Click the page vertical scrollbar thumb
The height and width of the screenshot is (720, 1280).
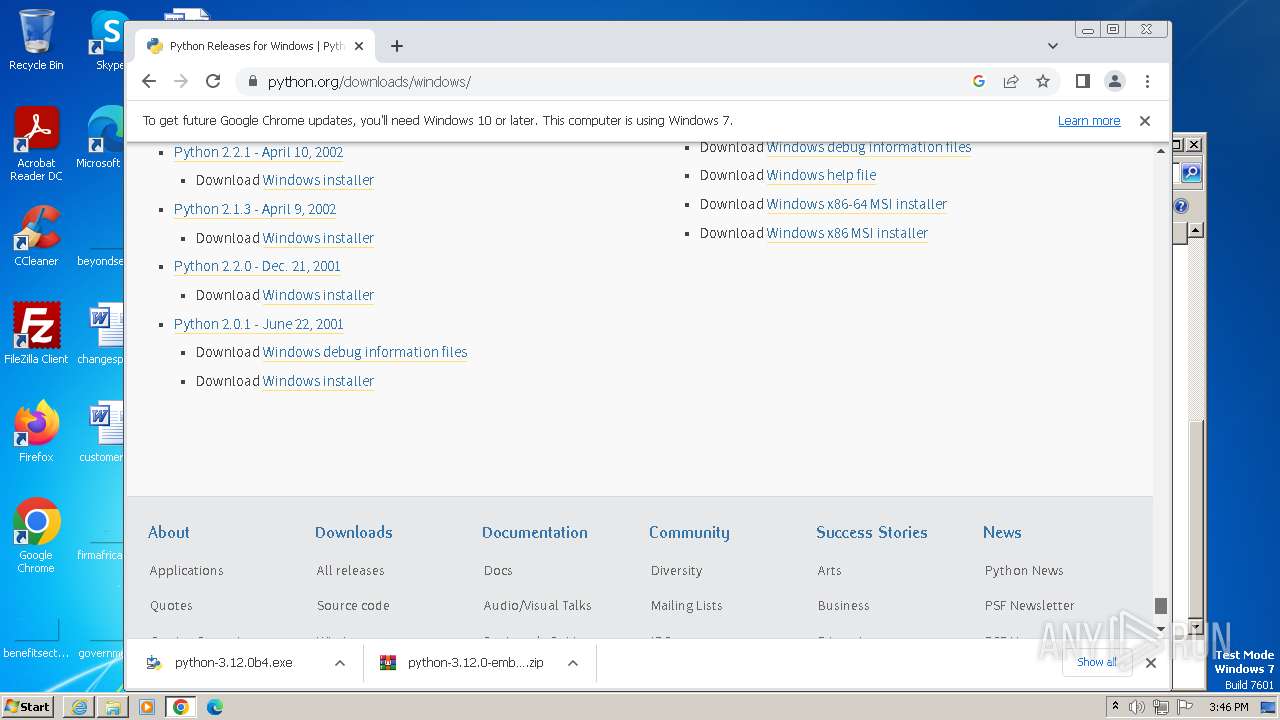(x=1161, y=606)
